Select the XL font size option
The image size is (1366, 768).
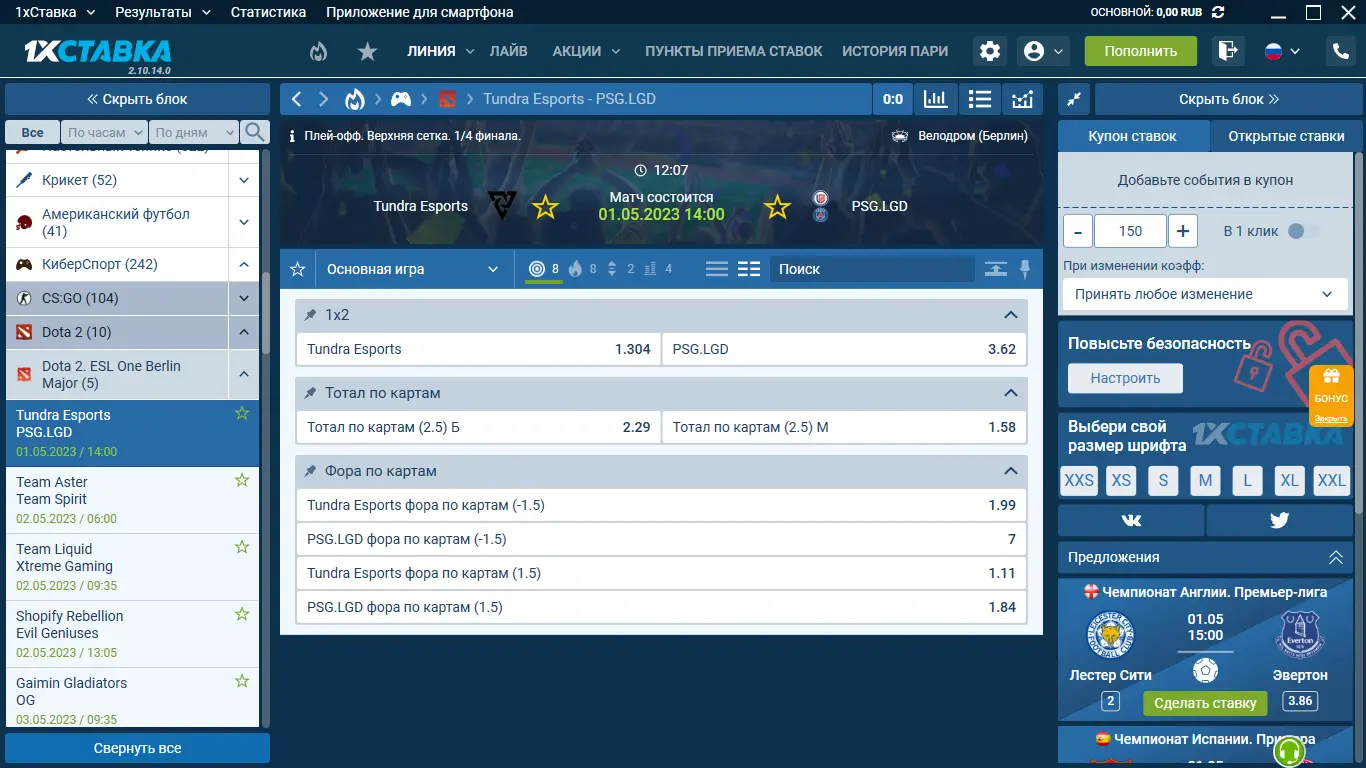pyautogui.click(x=1289, y=480)
